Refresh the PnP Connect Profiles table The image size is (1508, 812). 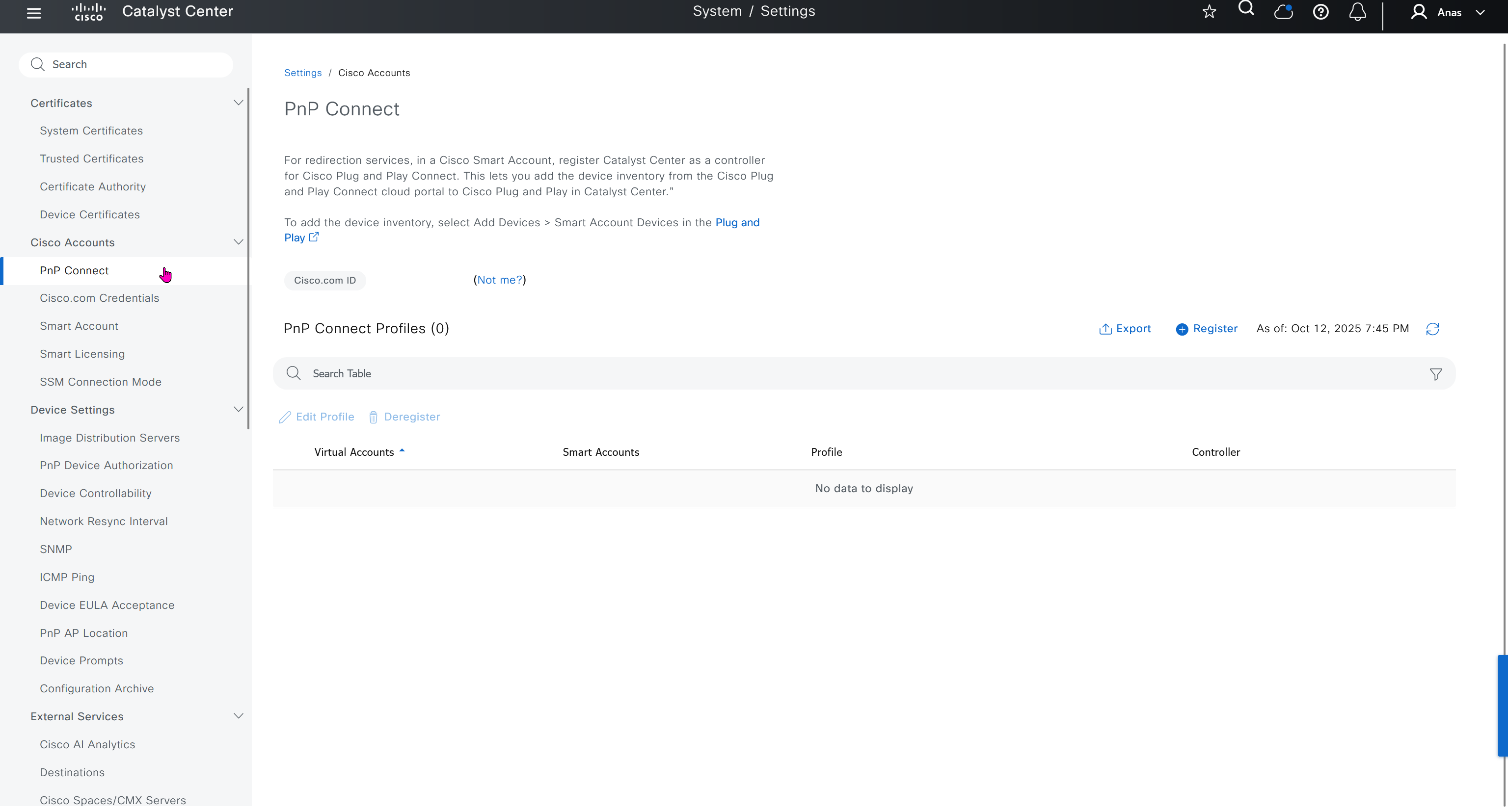tap(1432, 329)
